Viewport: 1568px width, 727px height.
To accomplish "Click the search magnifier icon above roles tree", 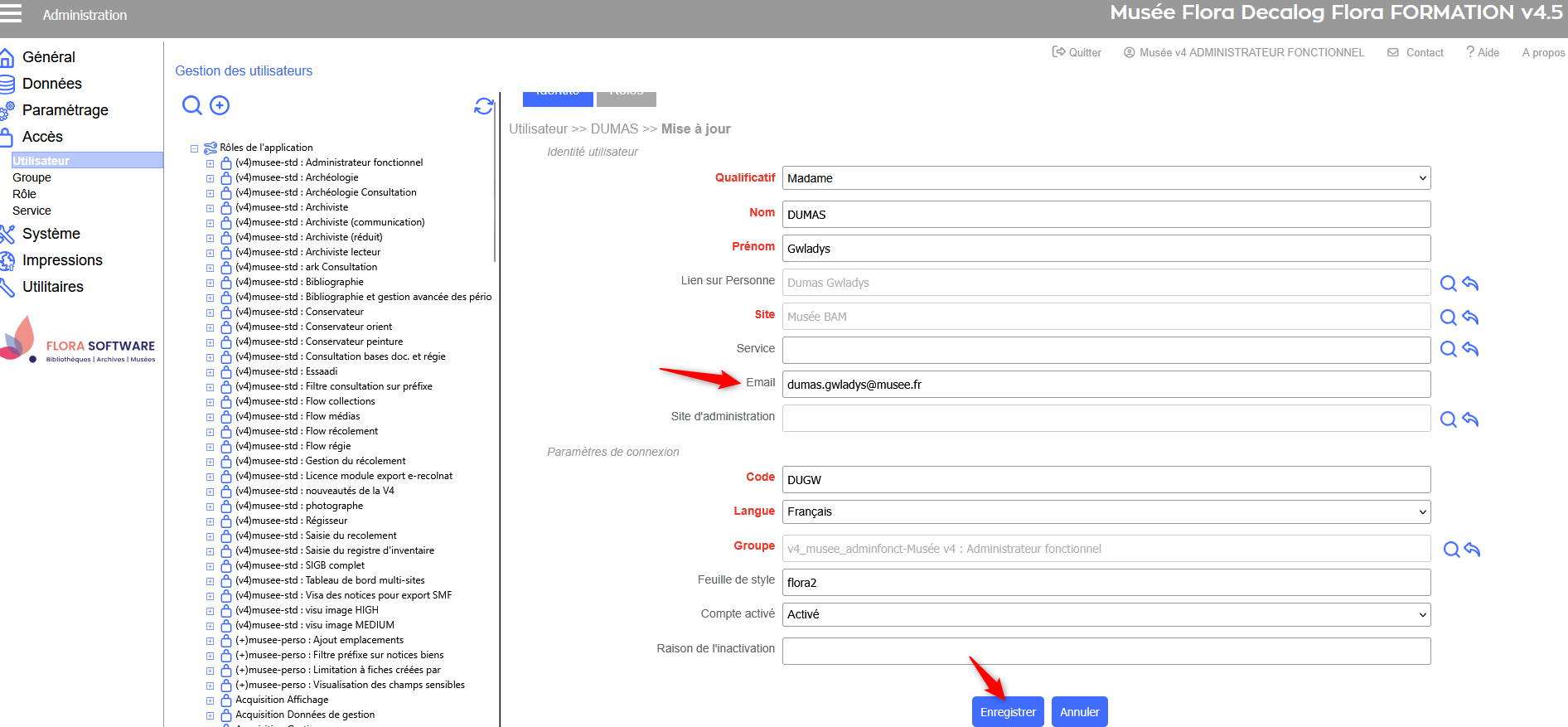I will [191, 105].
